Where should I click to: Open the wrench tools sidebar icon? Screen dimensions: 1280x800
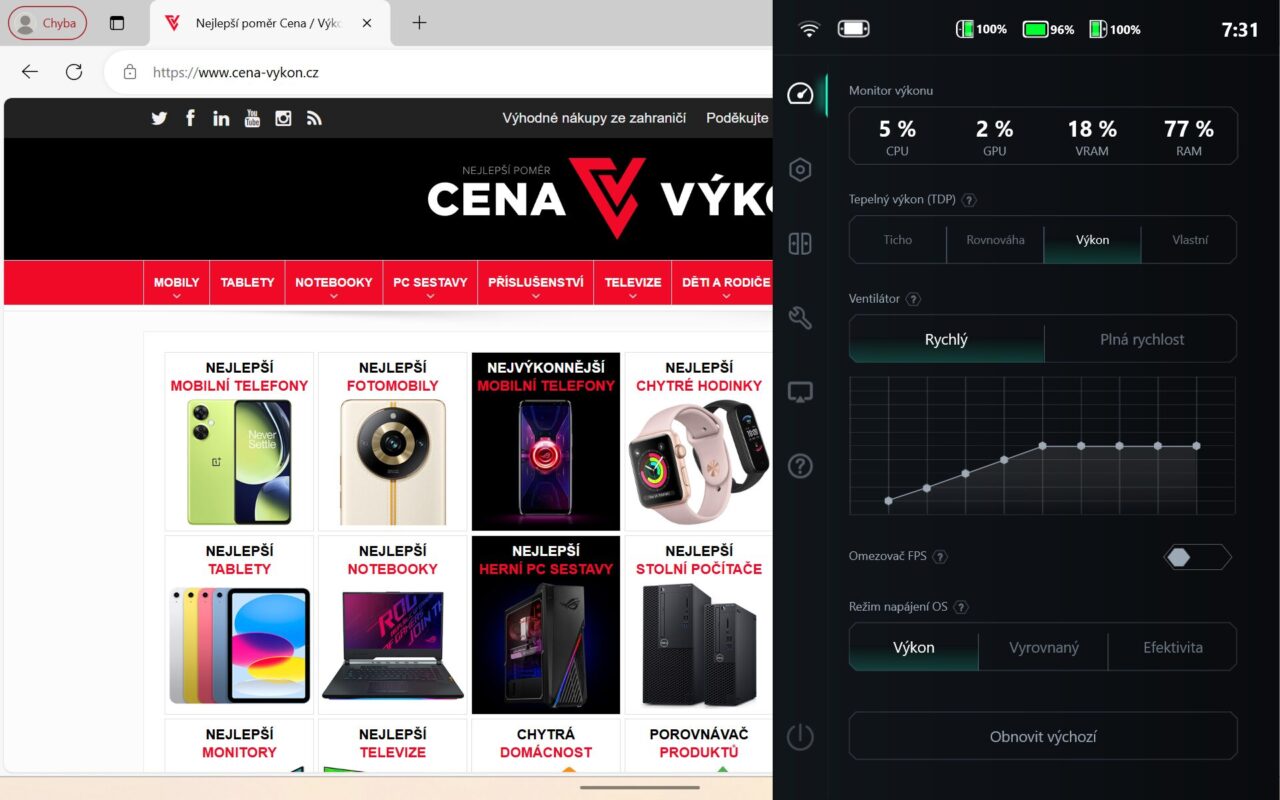click(x=800, y=318)
